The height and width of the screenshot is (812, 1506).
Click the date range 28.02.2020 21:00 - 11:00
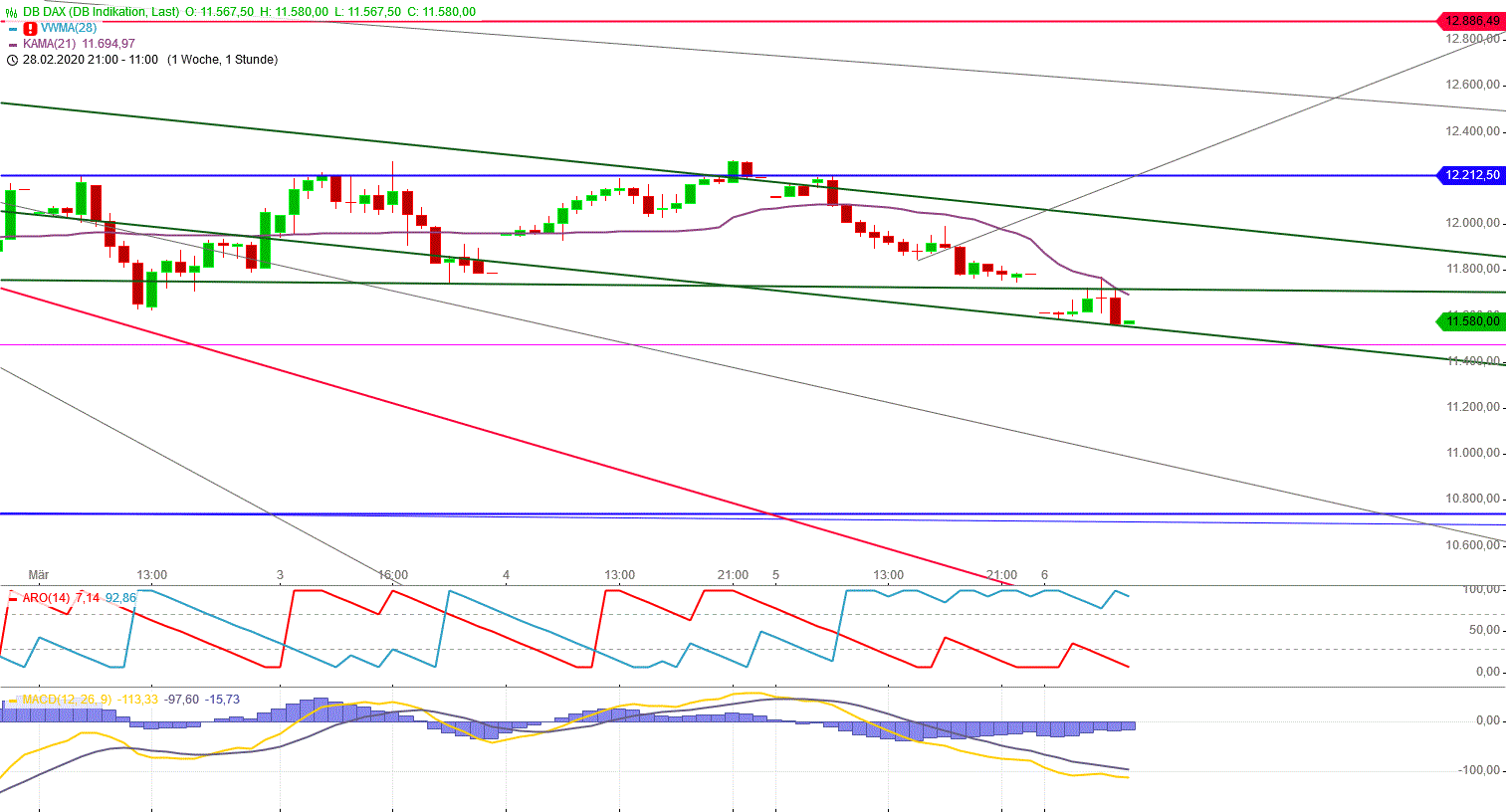click(x=91, y=60)
